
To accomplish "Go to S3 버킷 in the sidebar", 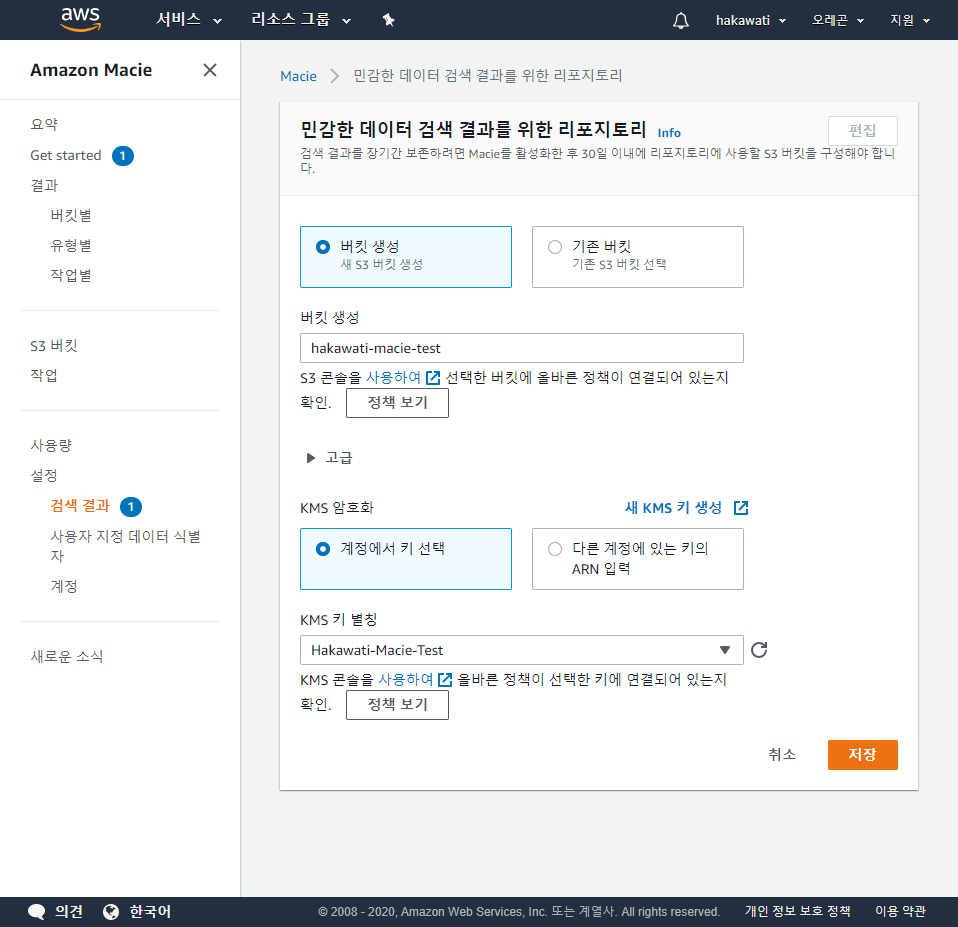I will point(54,345).
